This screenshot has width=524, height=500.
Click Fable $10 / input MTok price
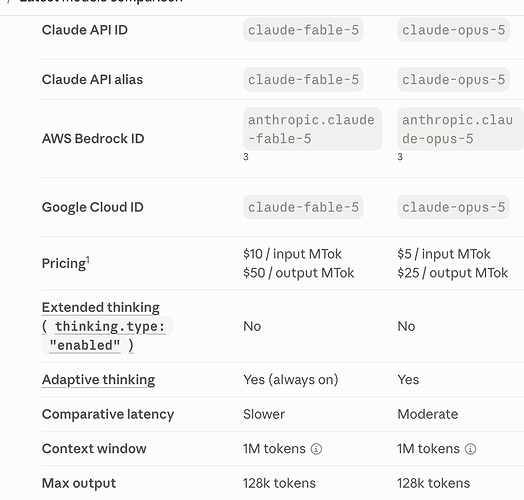point(292,254)
